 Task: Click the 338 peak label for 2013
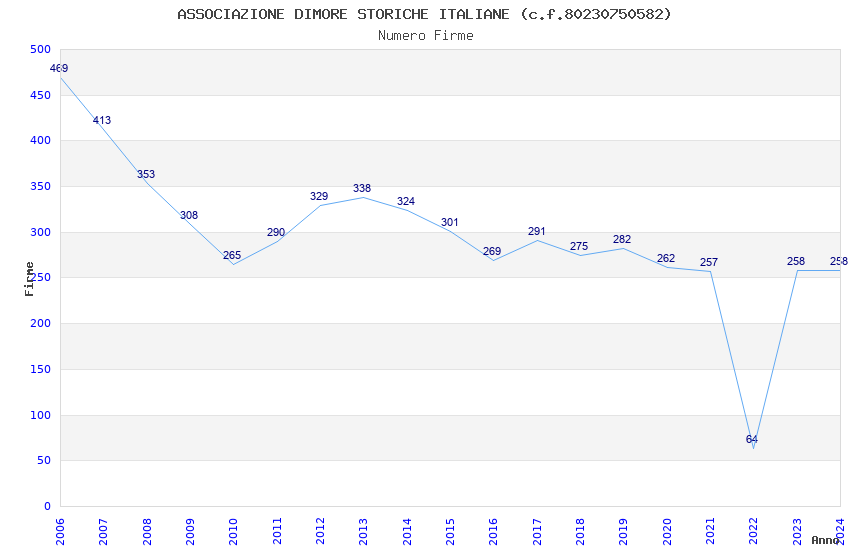coord(362,189)
